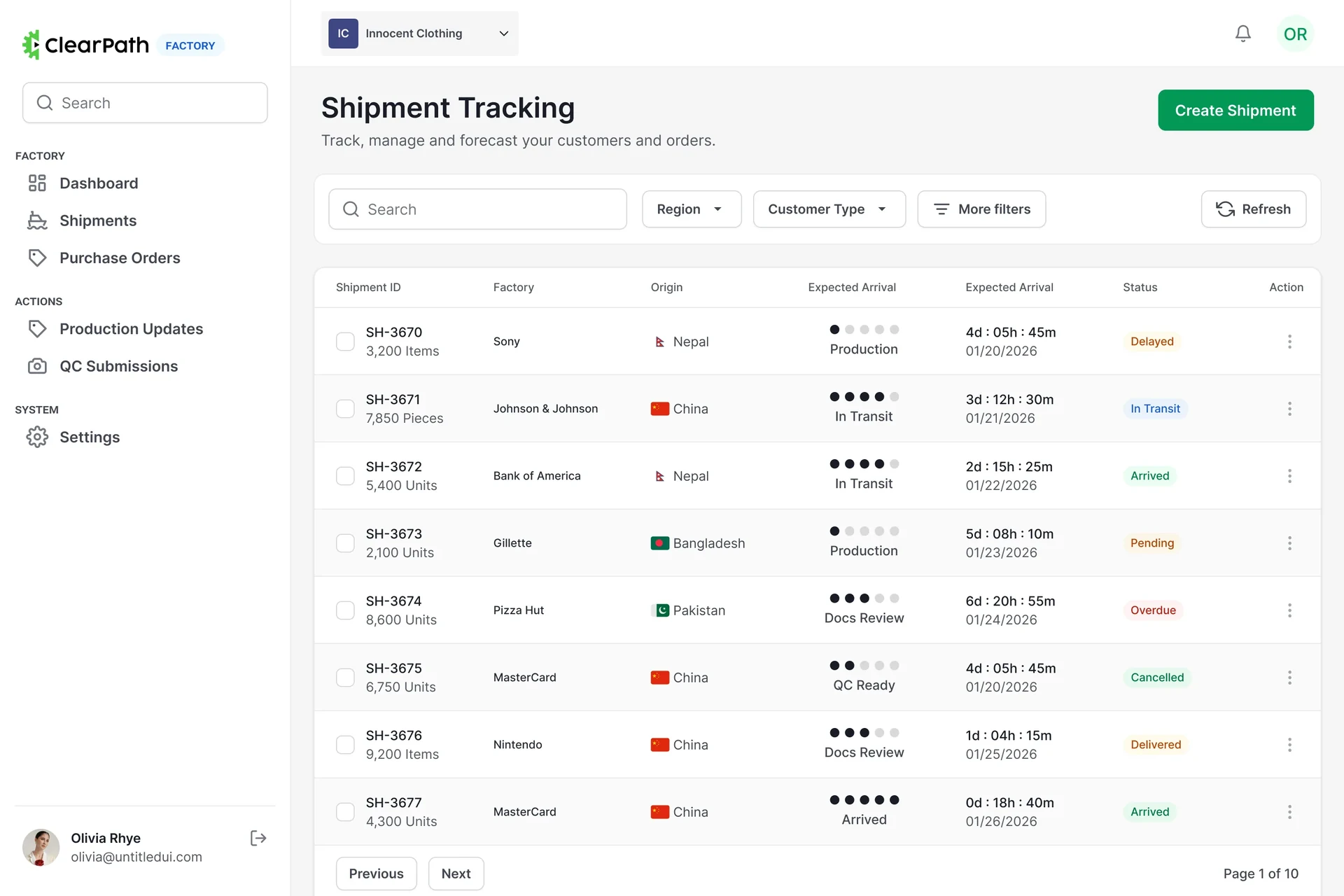This screenshot has height=896, width=1344.
Task: Open the Customer Type dropdown
Action: point(829,209)
